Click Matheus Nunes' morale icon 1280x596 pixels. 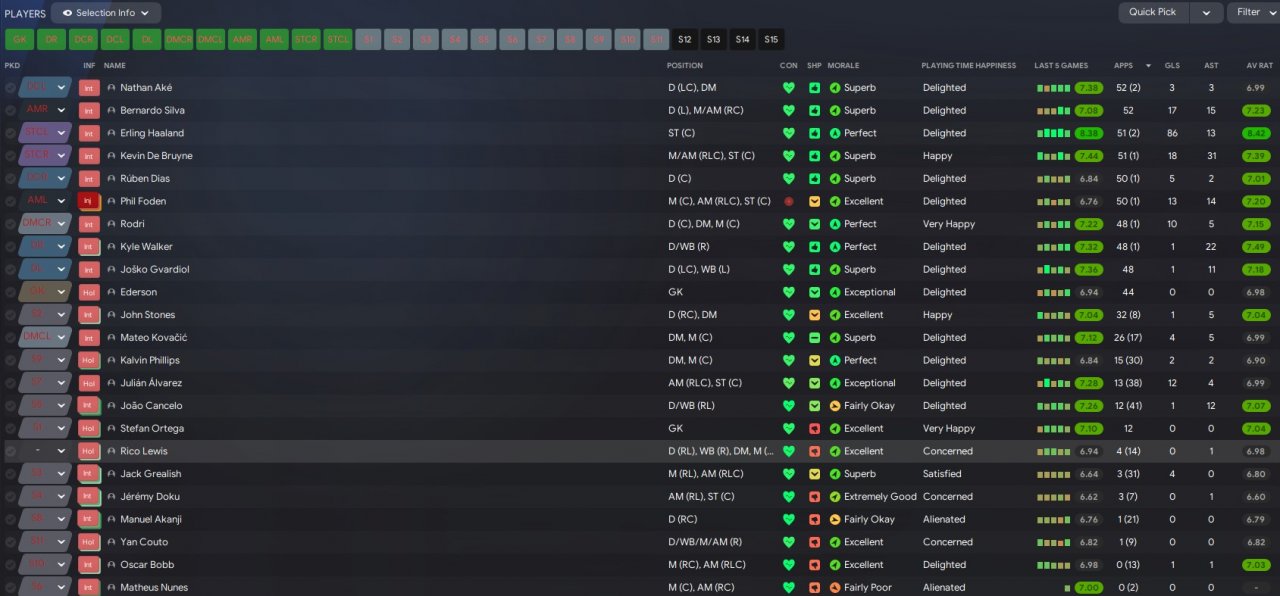835,587
